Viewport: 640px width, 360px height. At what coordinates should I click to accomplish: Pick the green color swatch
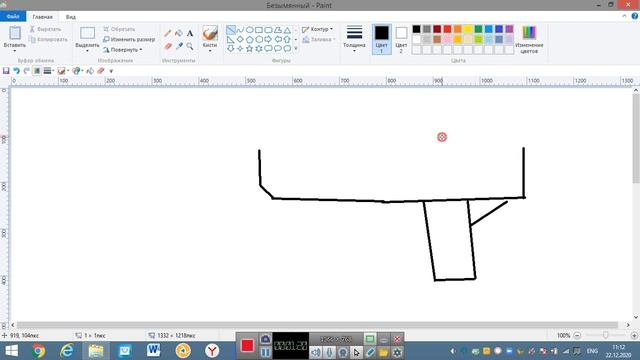[x=478, y=29]
